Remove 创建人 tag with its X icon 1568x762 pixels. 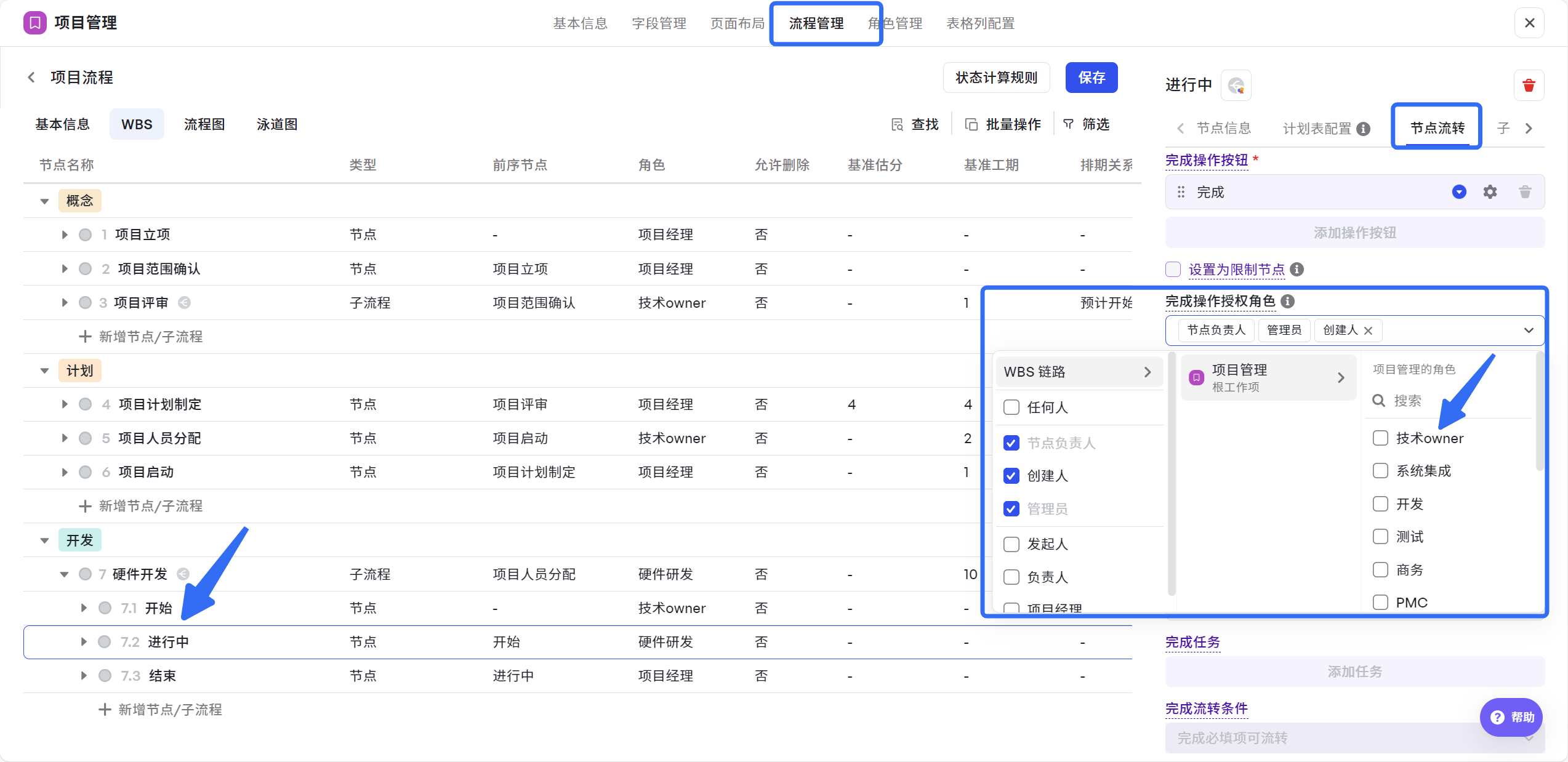1368,331
